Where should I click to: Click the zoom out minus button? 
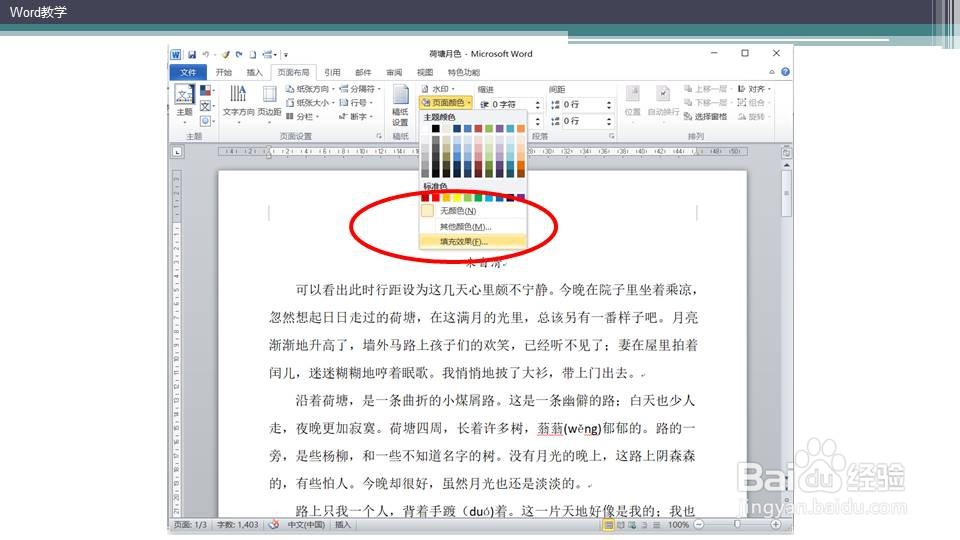699,525
